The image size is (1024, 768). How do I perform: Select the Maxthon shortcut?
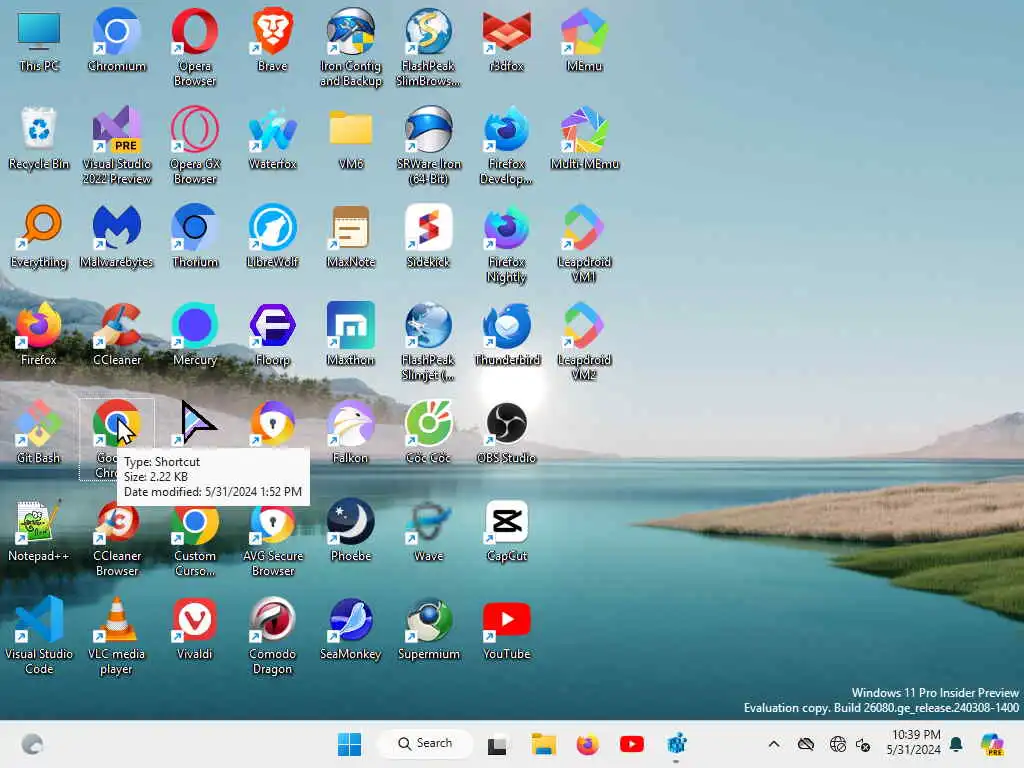[351, 333]
